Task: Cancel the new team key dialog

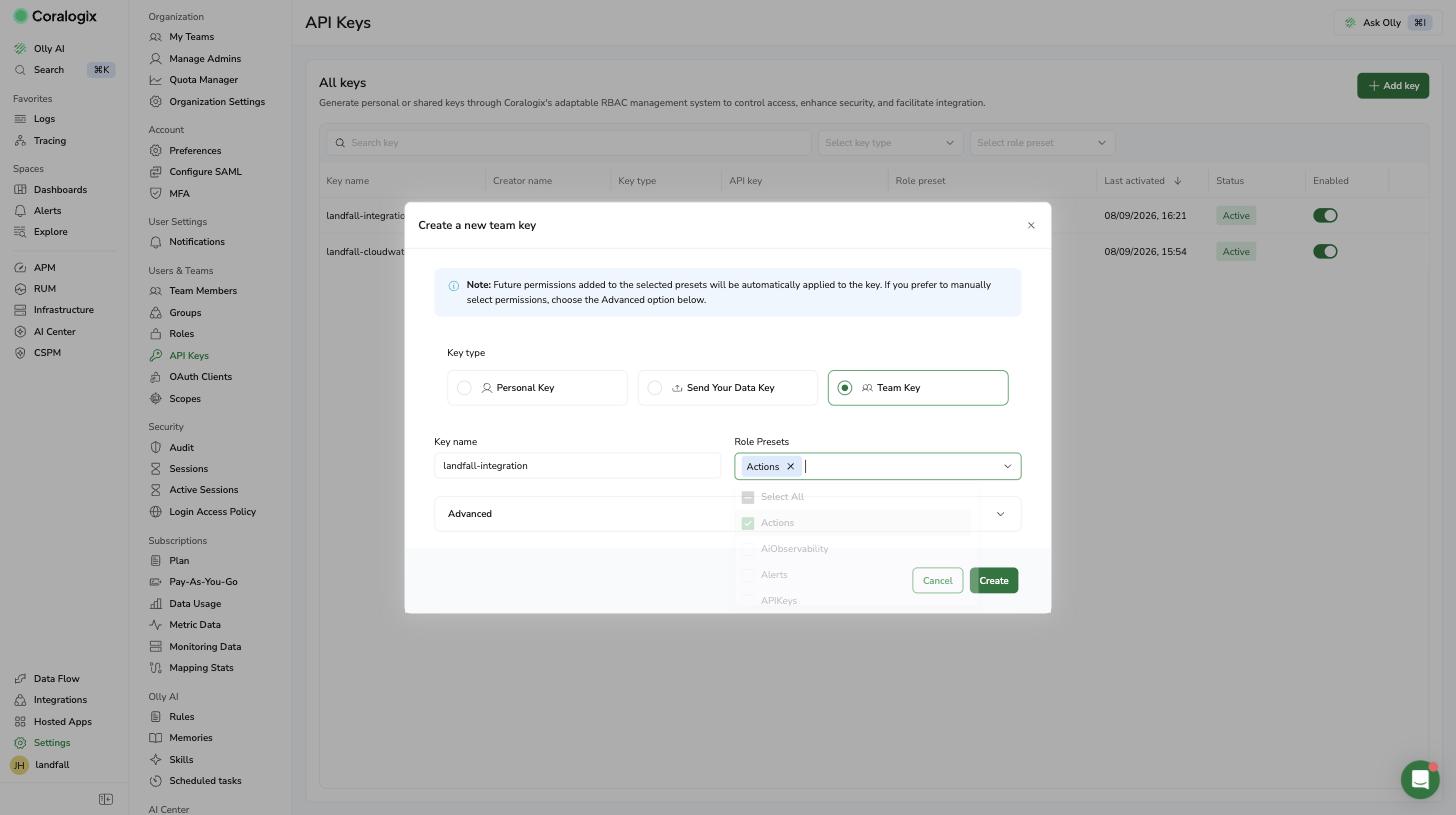Action: pyautogui.click(x=937, y=581)
